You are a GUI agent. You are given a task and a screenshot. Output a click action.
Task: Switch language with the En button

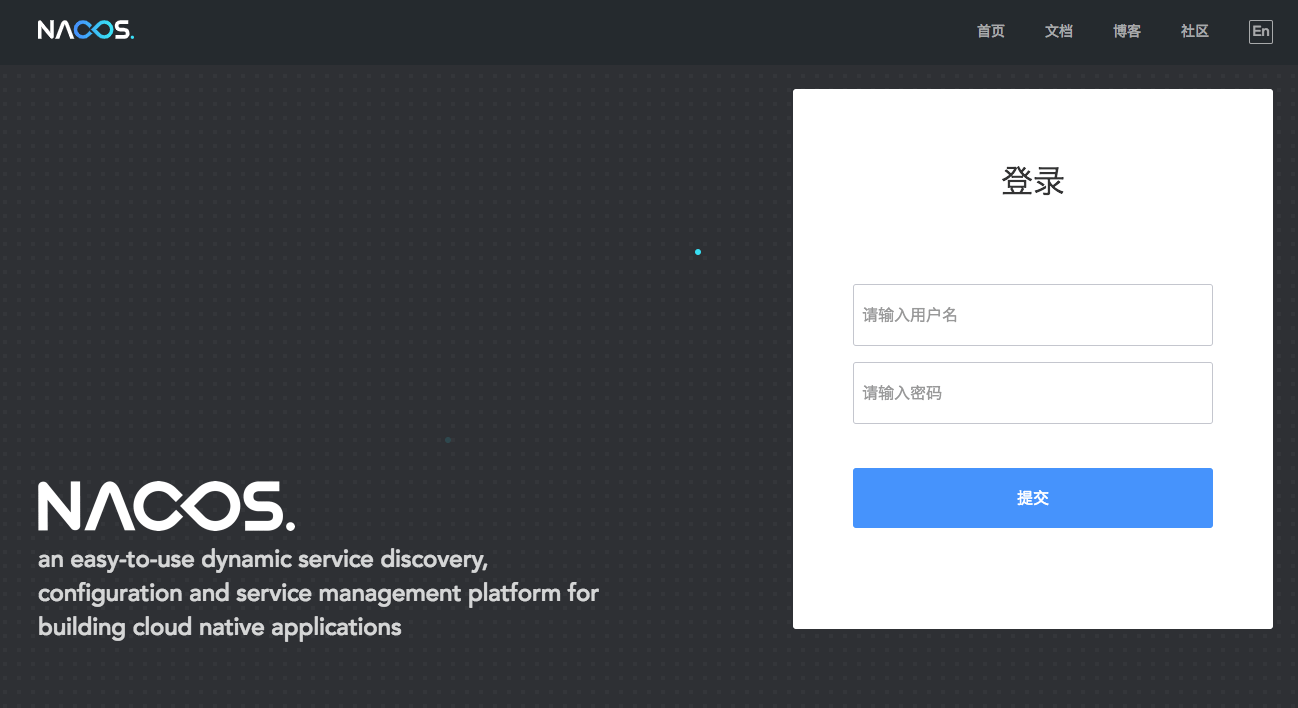click(x=1261, y=31)
